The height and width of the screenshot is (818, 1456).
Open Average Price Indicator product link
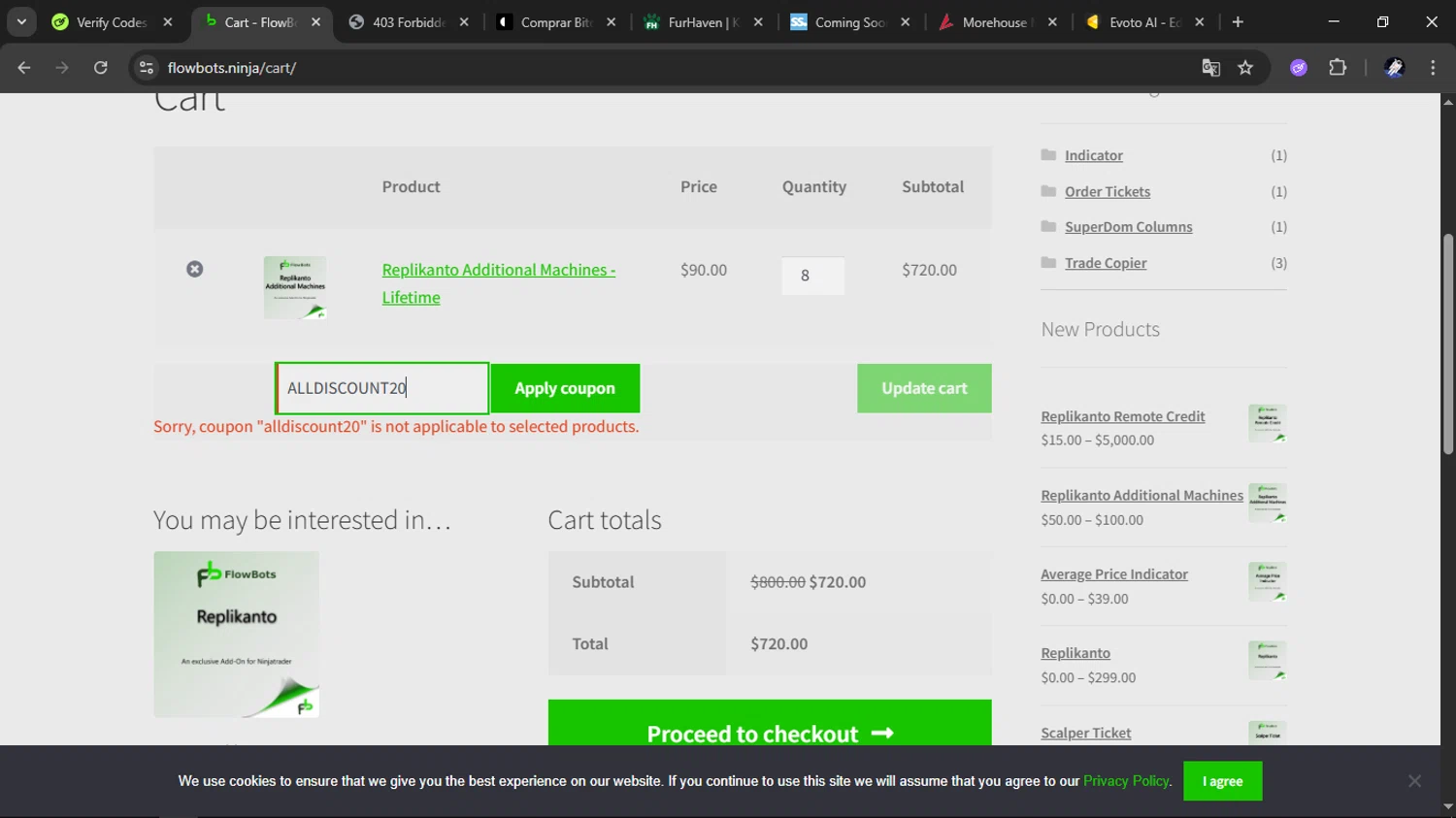(x=1114, y=574)
